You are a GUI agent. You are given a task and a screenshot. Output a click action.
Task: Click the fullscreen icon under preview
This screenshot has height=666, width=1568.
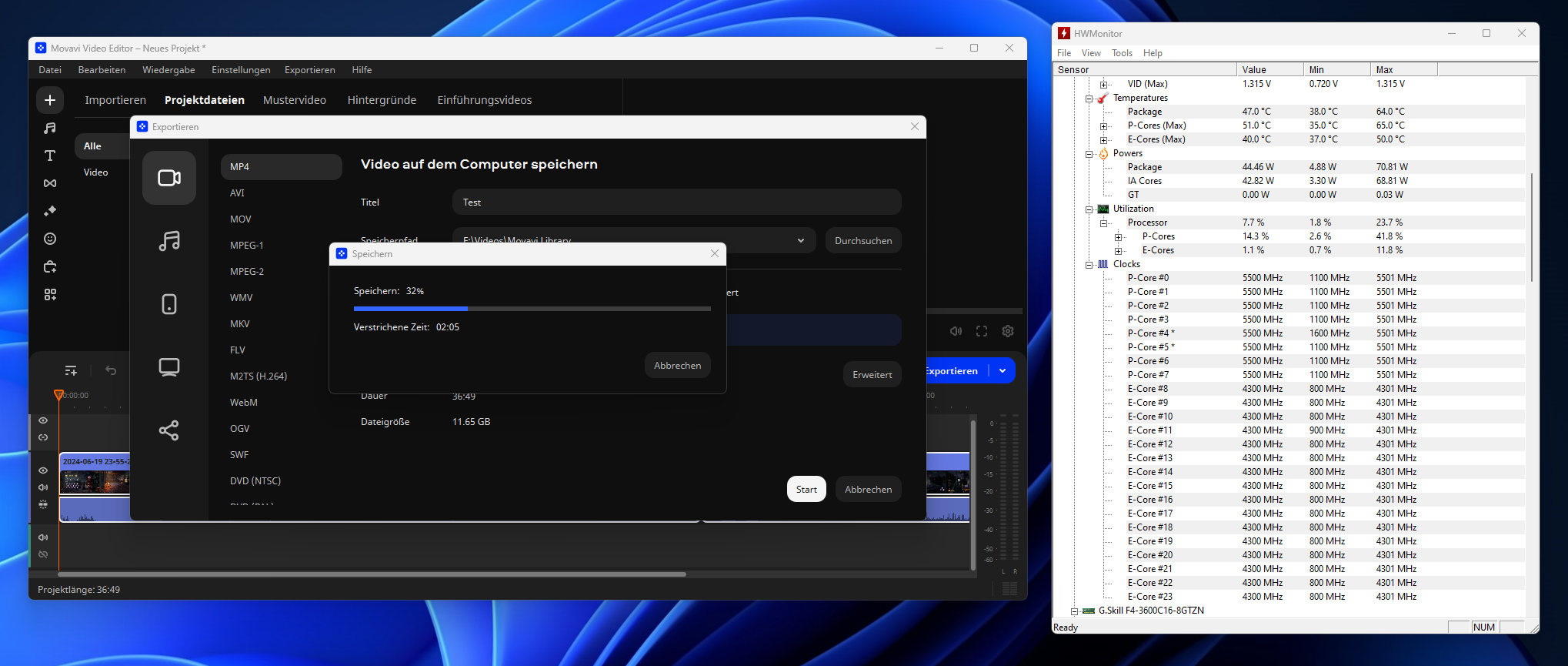click(982, 331)
